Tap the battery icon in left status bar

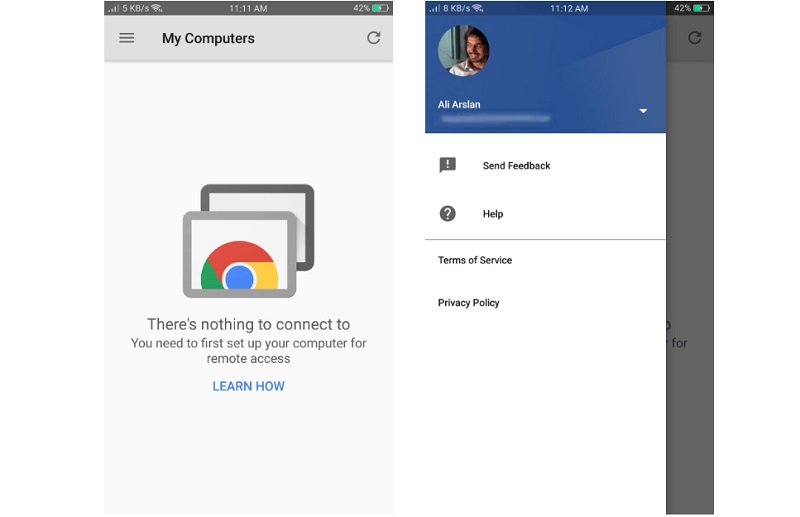(x=380, y=8)
